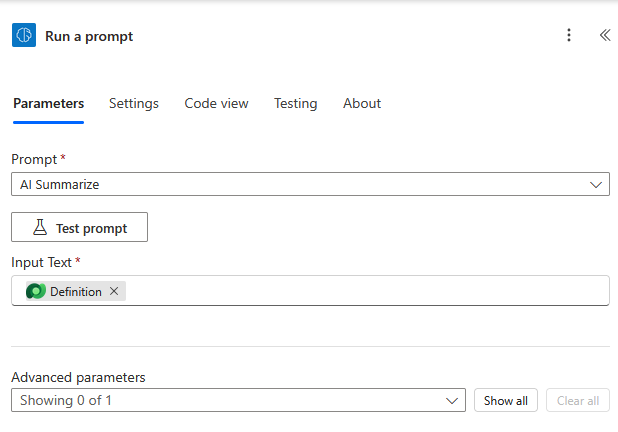This screenshot has height=432, width=618.
Task: Open the Code view tab
Action: coord(216,103)
